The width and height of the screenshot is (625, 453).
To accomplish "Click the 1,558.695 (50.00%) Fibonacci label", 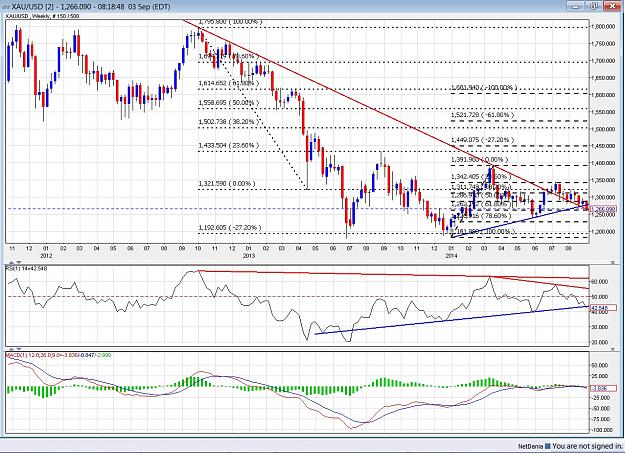I will tap(229, 102).
